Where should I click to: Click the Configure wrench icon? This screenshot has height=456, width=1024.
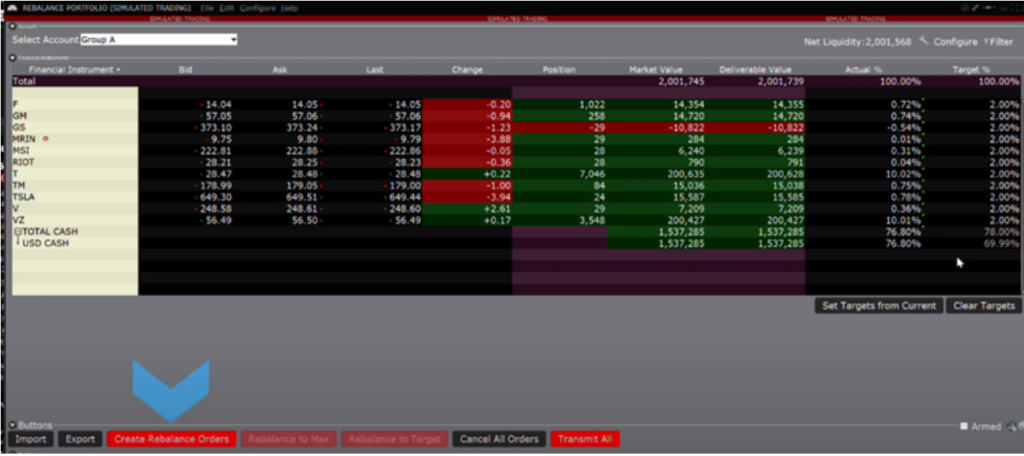[x=924, y=41]
